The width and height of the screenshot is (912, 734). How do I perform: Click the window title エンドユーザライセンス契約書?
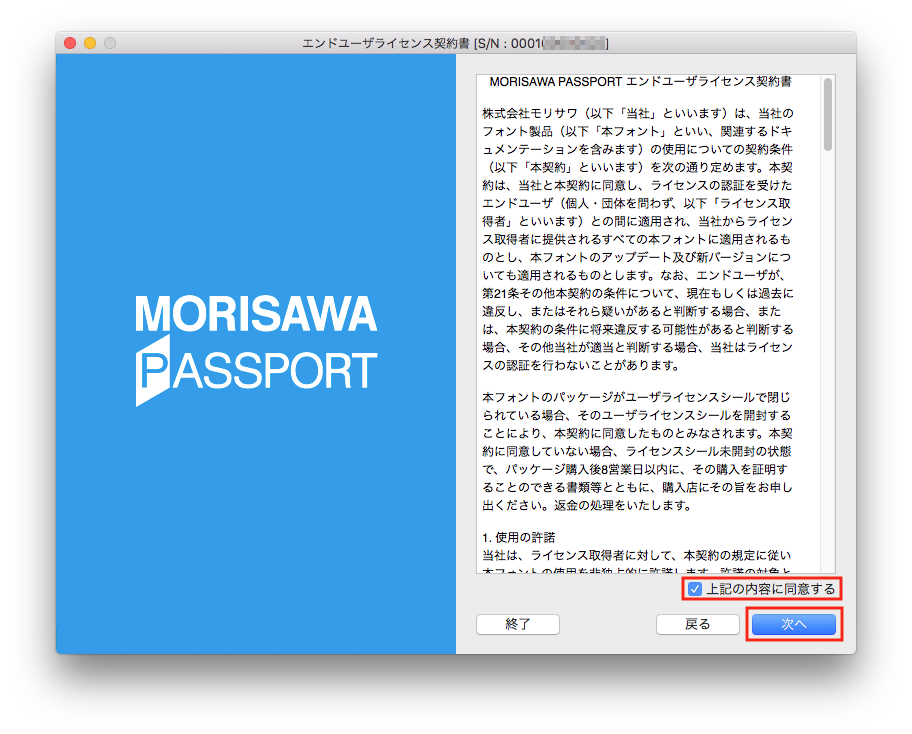386,43
